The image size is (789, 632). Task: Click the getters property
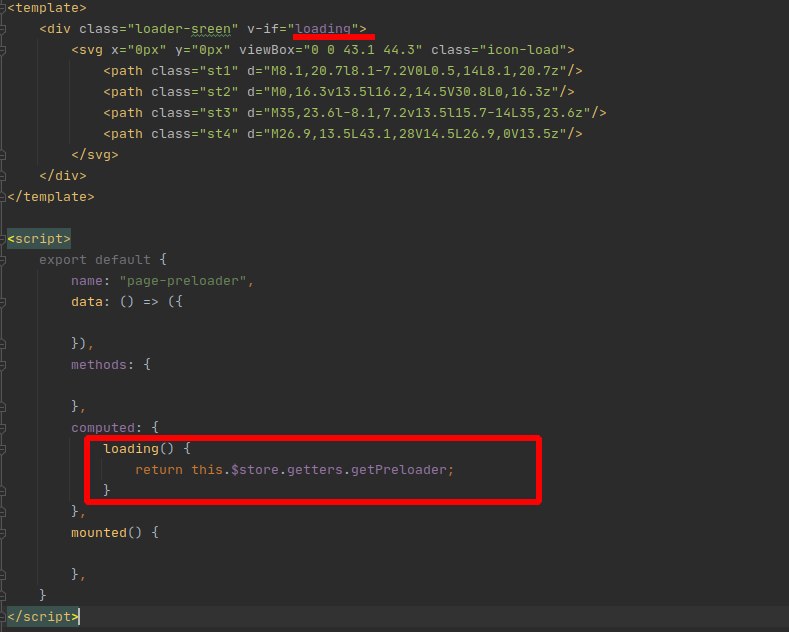coord(314,470)
